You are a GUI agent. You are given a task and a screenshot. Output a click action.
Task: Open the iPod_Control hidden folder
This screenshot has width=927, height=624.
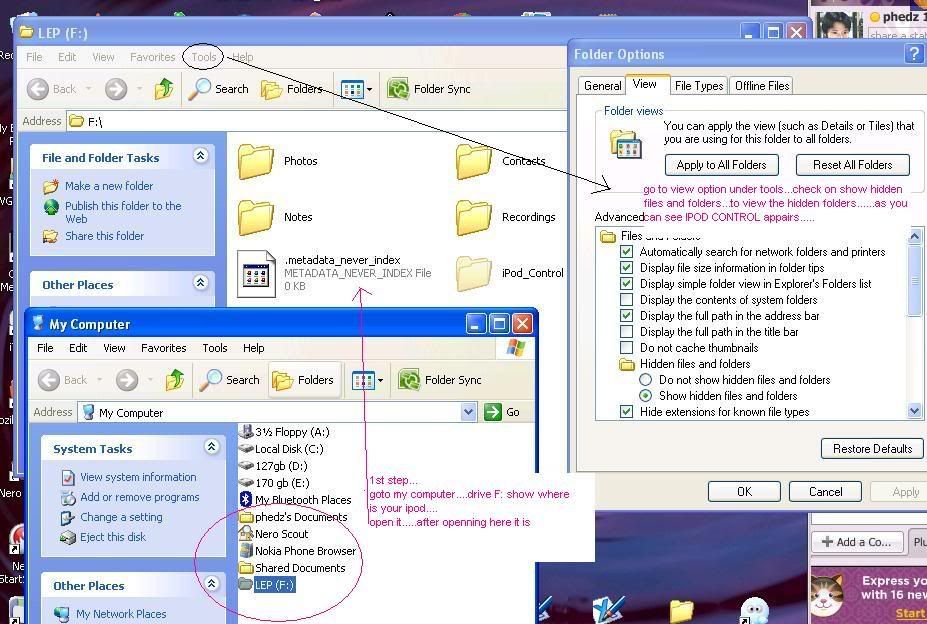(x=475, y=273)
